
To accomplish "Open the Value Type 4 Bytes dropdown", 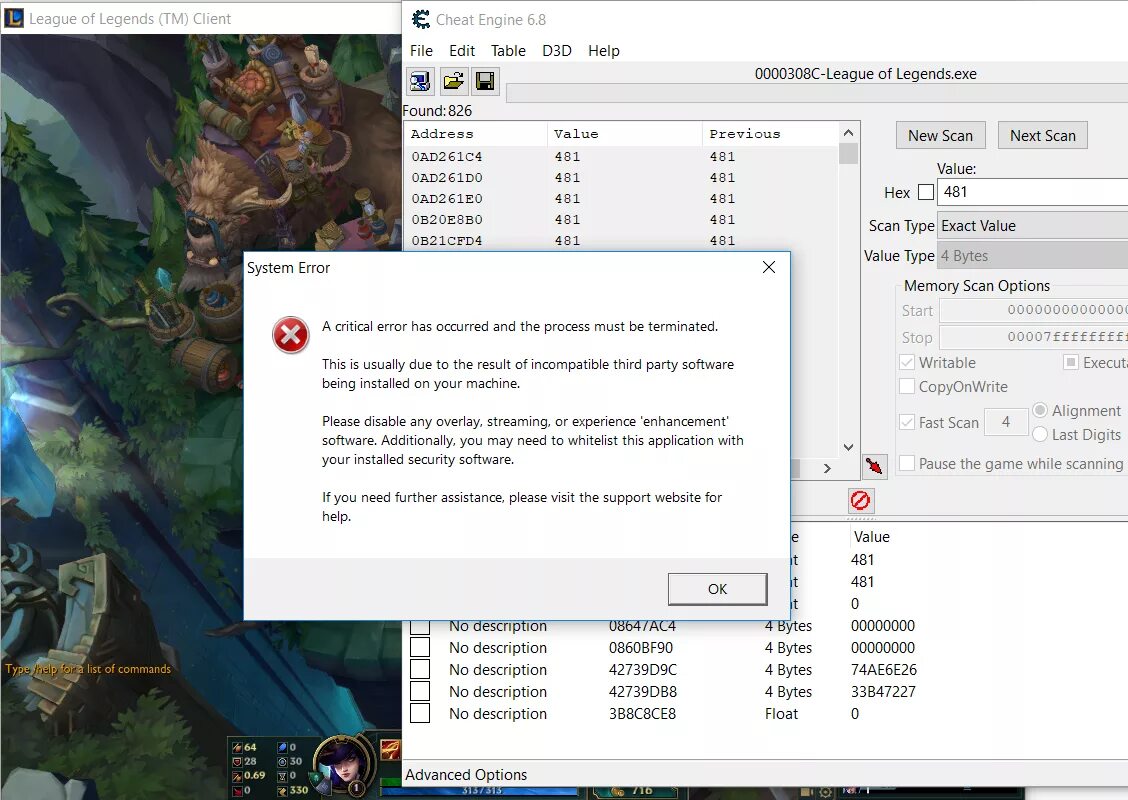I will 1033,256.
